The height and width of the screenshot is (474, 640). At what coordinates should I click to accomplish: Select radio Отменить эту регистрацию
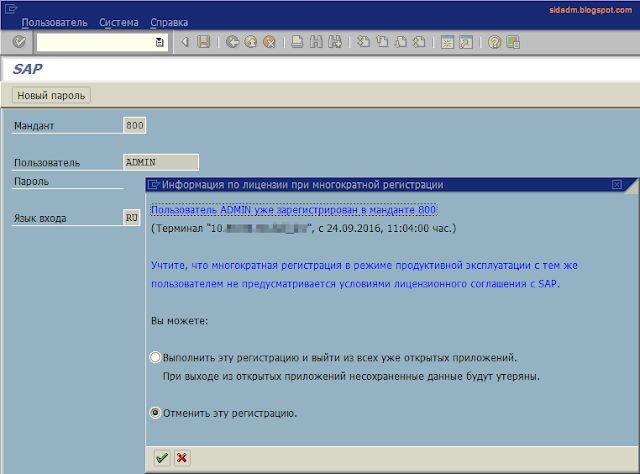155,413
